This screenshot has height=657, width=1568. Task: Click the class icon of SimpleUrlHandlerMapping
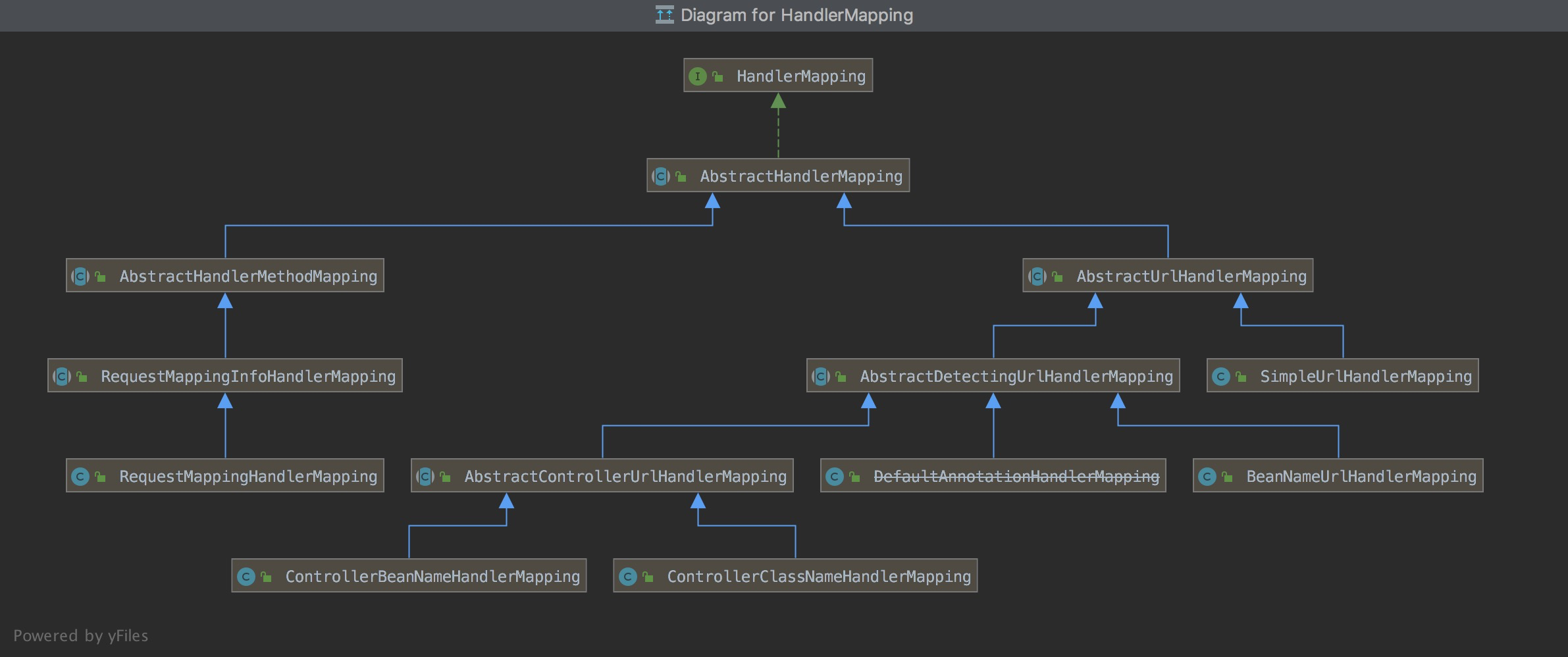(x=1221, y=377)
